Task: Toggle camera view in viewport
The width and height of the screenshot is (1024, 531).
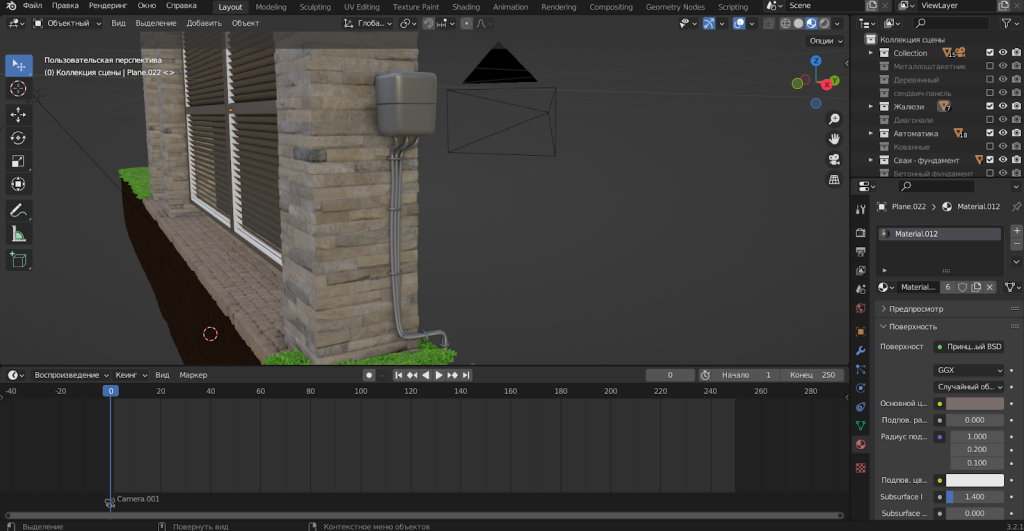Action: tap(834, 159)
